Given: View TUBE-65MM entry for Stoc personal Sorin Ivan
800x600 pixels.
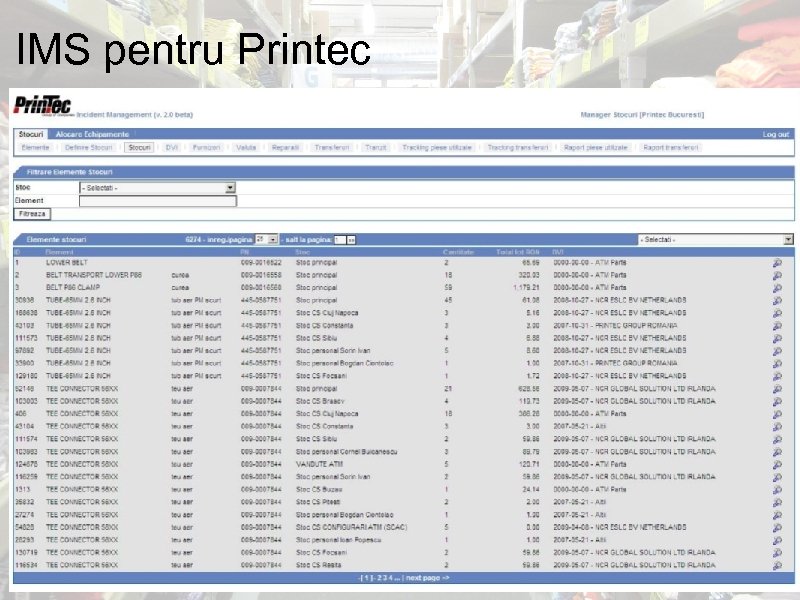Looking at the screenshot, I should [777, 351].
